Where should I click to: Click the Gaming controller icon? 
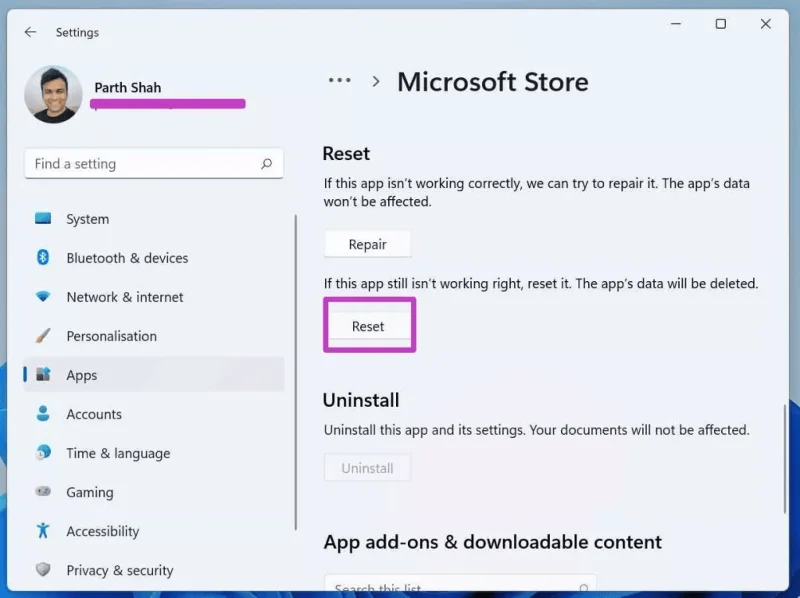pyautogui.click(x=43, y=491)
